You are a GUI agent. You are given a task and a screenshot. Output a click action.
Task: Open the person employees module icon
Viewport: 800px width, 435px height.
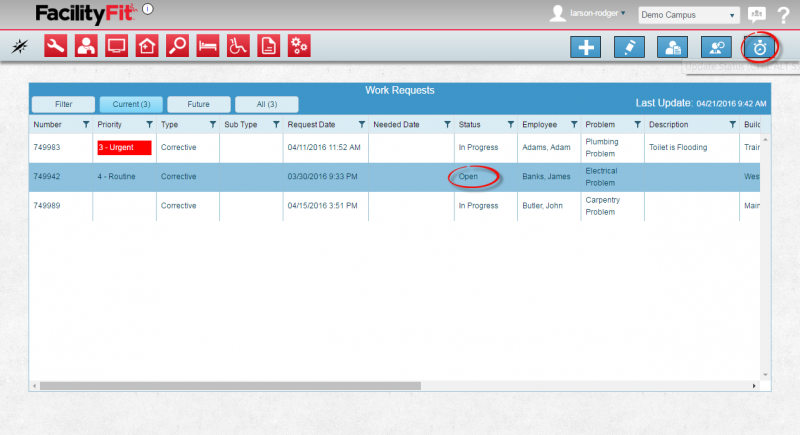point(86,46)
